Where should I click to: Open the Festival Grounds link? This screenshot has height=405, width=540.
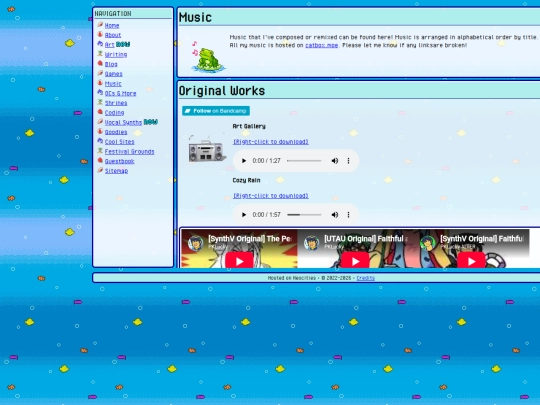click(129, 152)
